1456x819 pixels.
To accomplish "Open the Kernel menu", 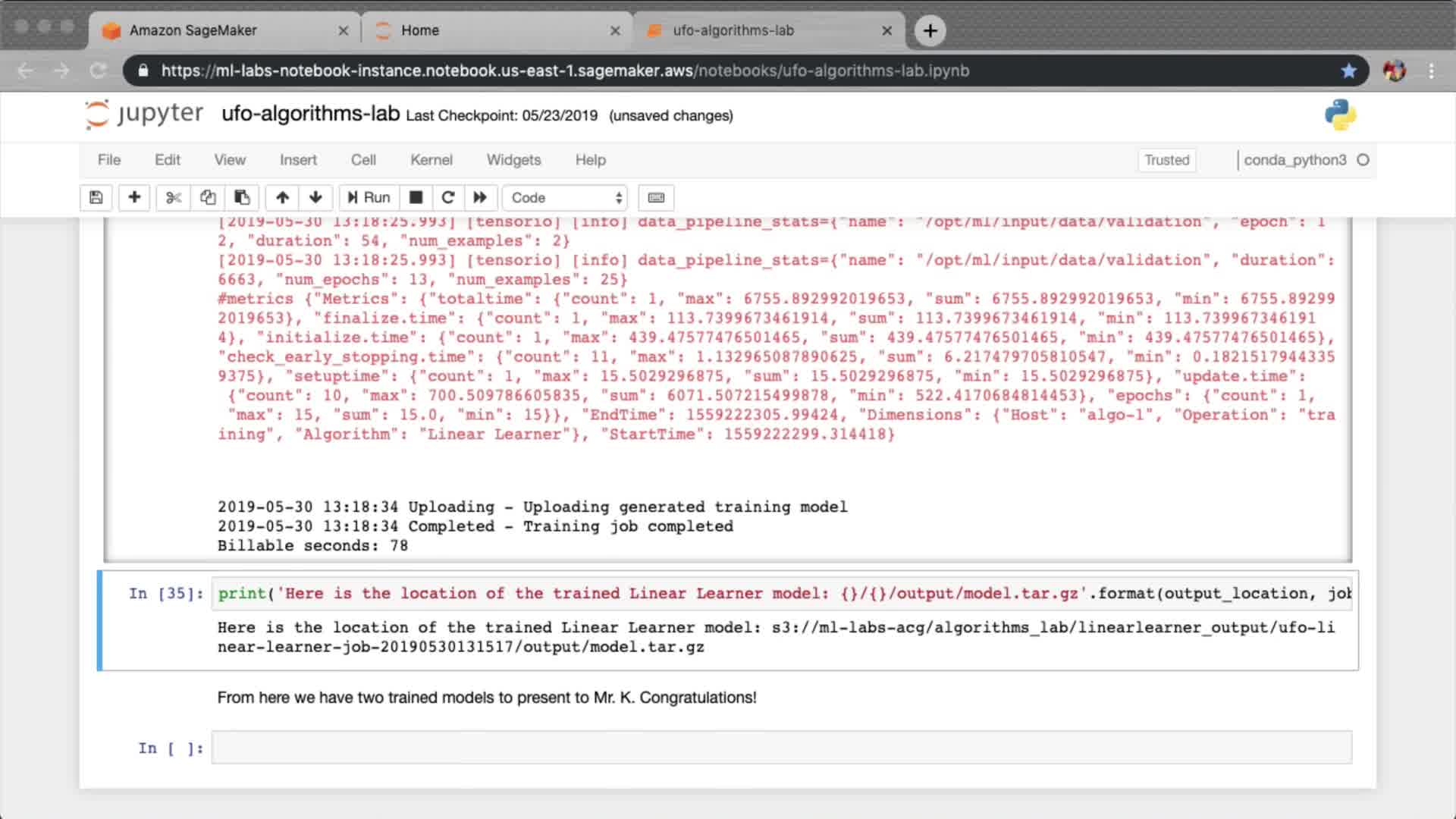I will coord(431,160).
